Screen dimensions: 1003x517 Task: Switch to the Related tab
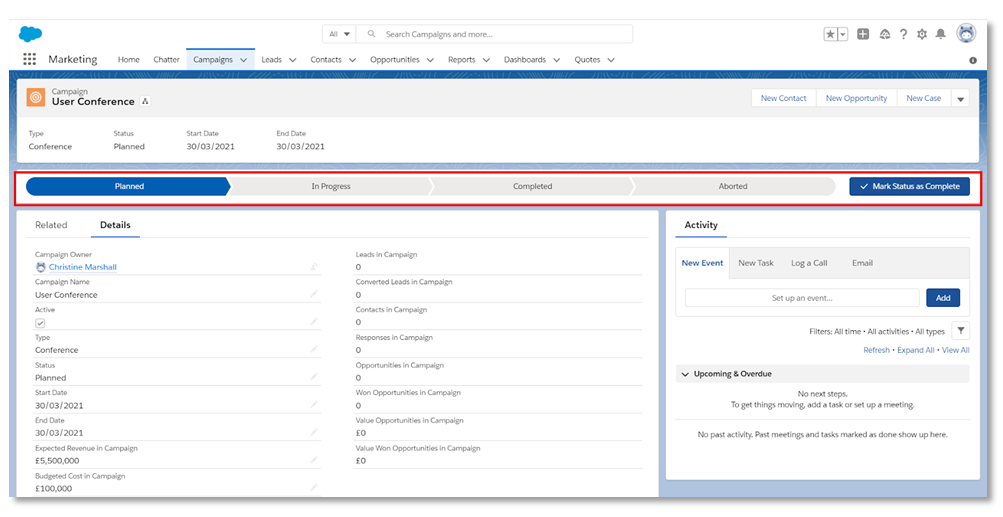[x=51, y=225]
